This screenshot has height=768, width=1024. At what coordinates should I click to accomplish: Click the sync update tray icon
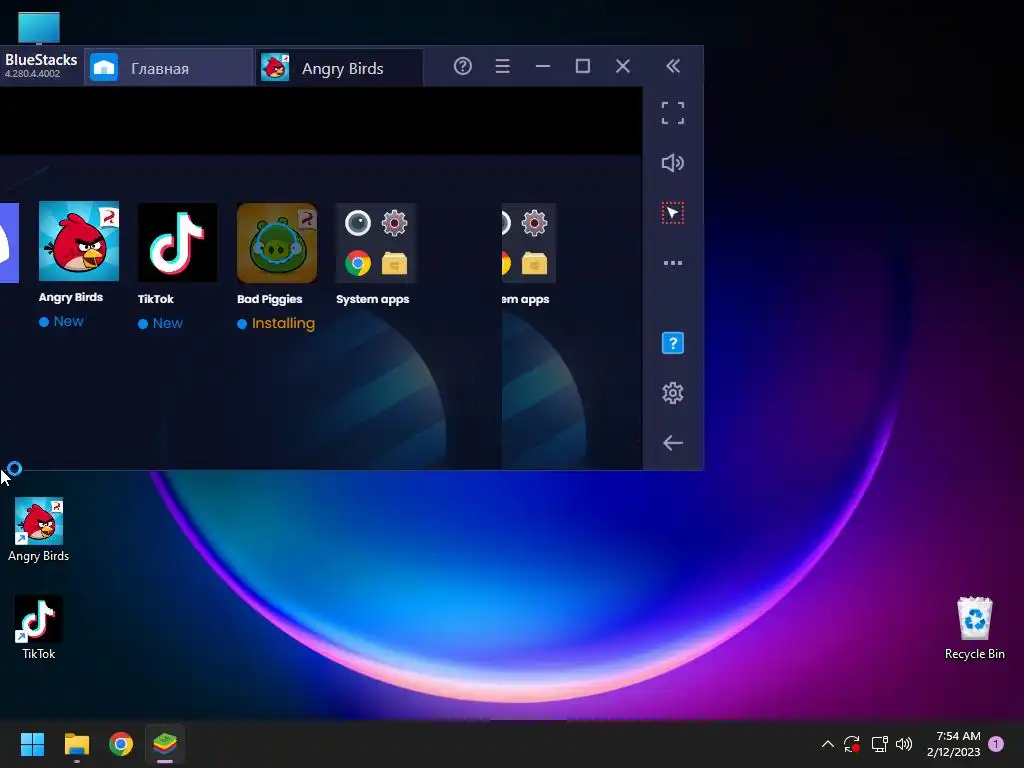pos(852,744)
